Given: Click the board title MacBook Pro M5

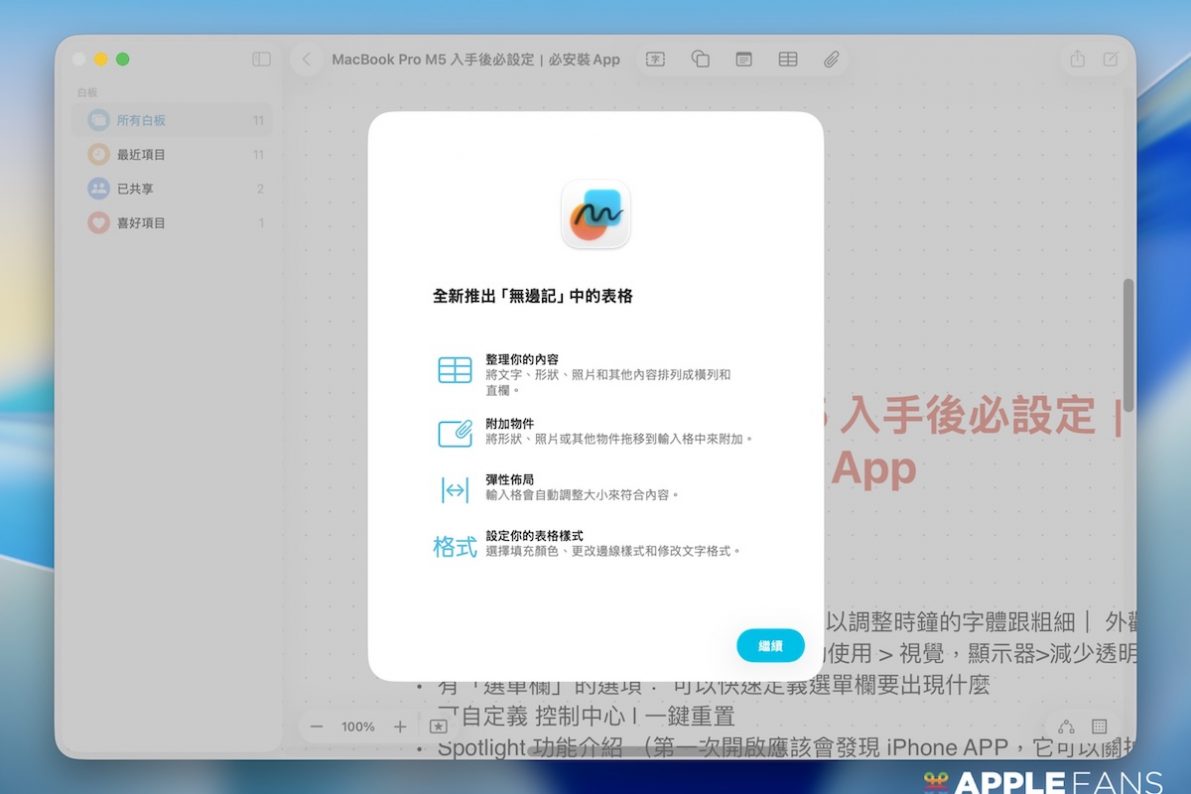Looking at the screenshot, I should pos(476,59).
